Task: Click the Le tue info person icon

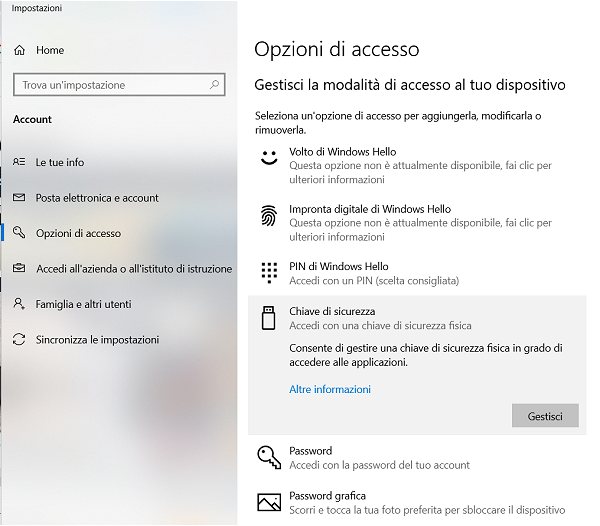Action: pyautogui.click(x=20, y=162)
